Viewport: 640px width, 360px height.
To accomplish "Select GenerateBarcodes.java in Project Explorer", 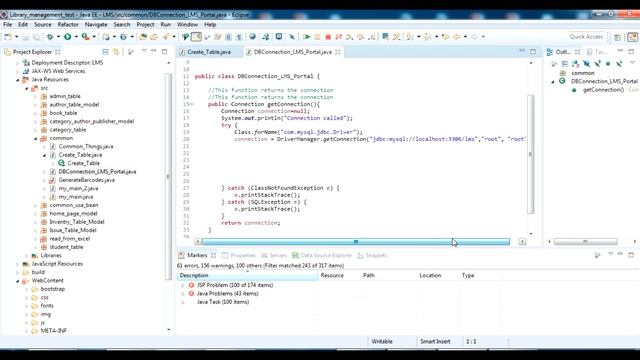I will [86, 180].
